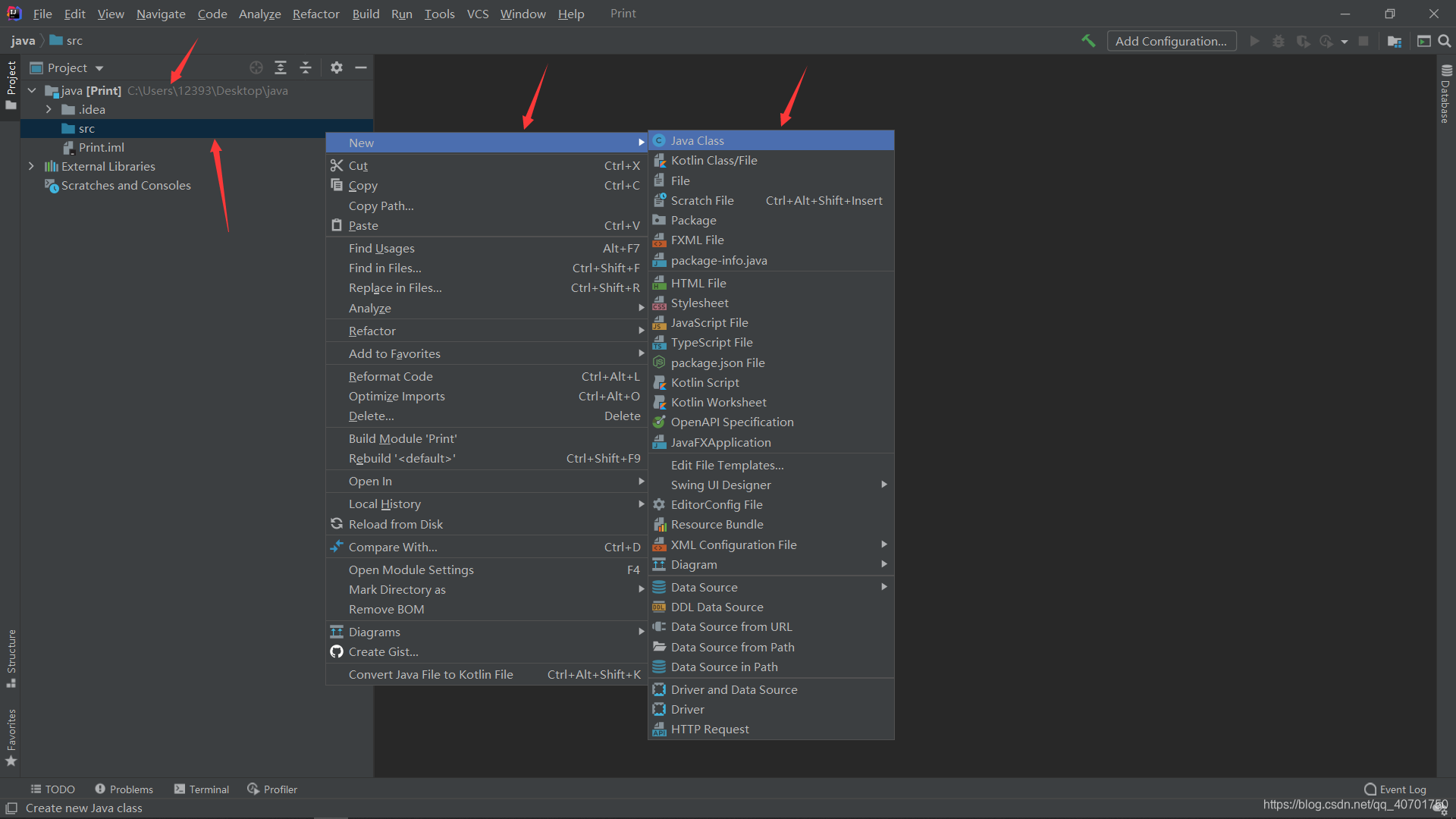Toggle the Database tool window
The height and width of the screenshot is (819, 1456).
pyautogui.click(x=1445, y=94)
